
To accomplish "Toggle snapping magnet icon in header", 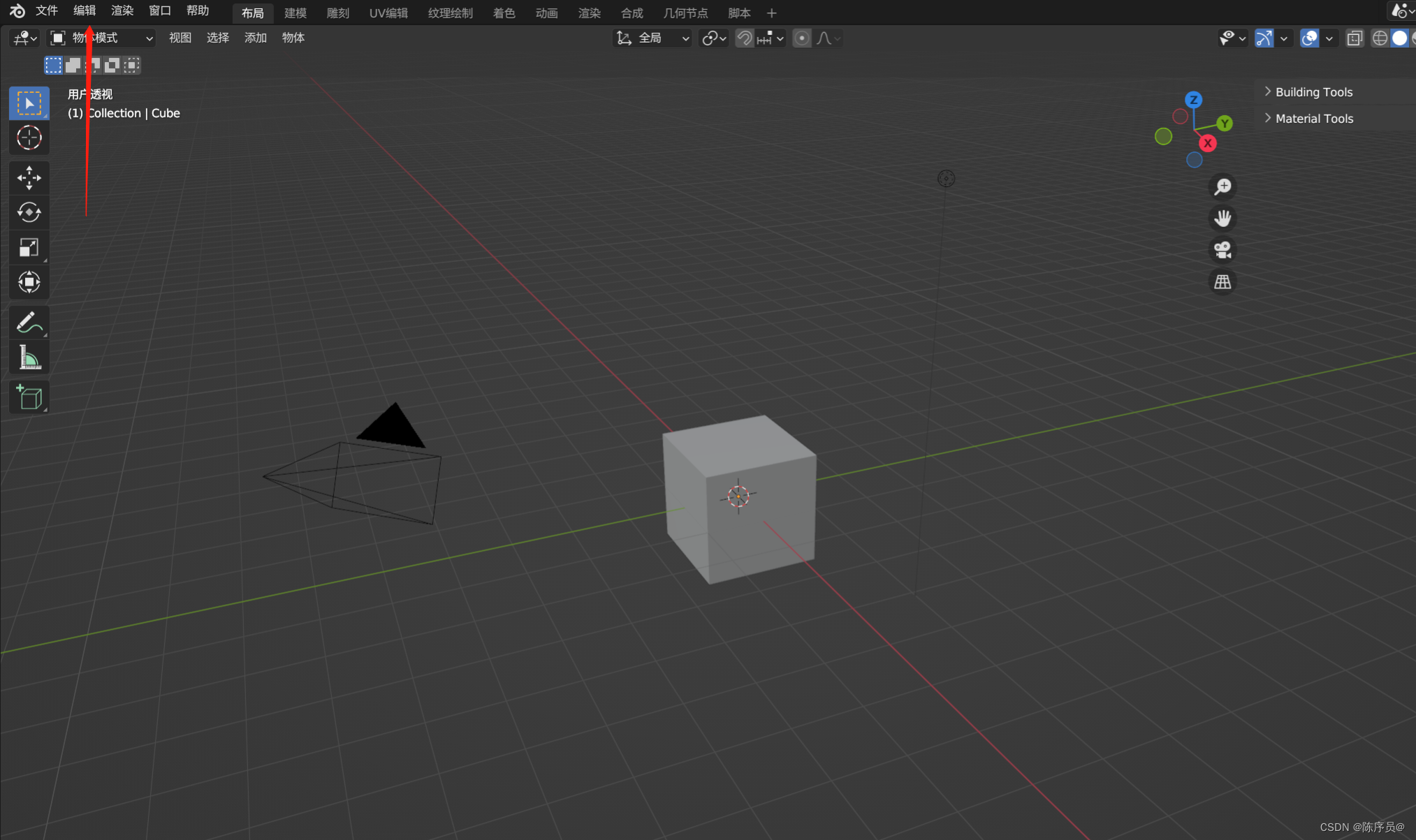I will pos(745,38).
